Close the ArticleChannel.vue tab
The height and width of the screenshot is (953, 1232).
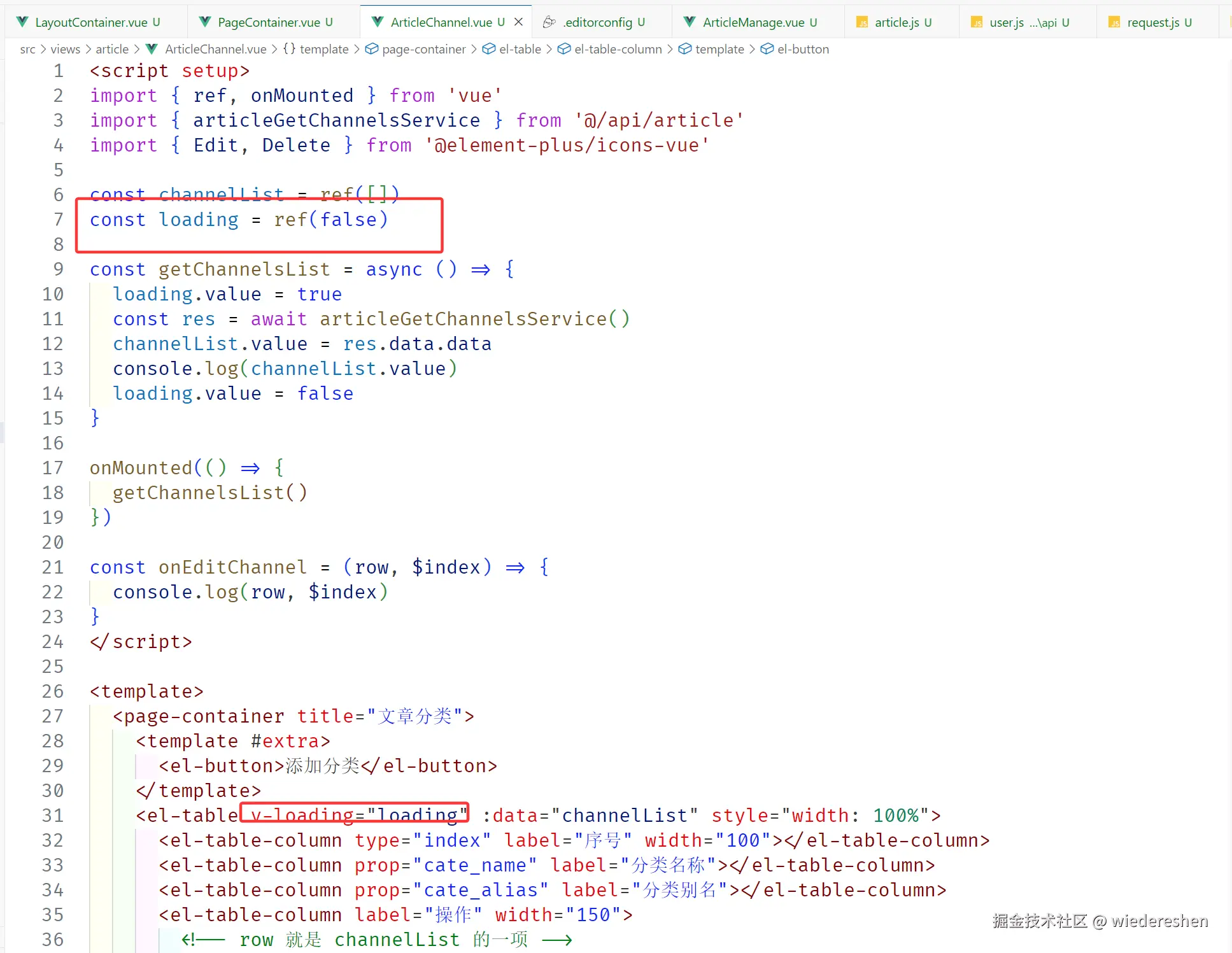[519, 22]
